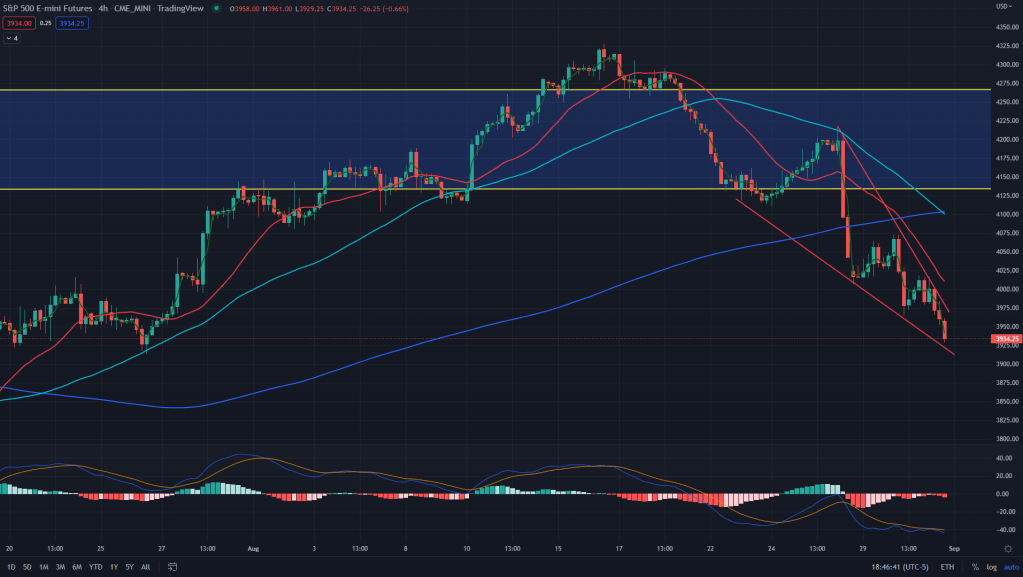Click the blue 3934.25 buy price button
Viewport: 1023px width, 577px height.
point(72,22)
